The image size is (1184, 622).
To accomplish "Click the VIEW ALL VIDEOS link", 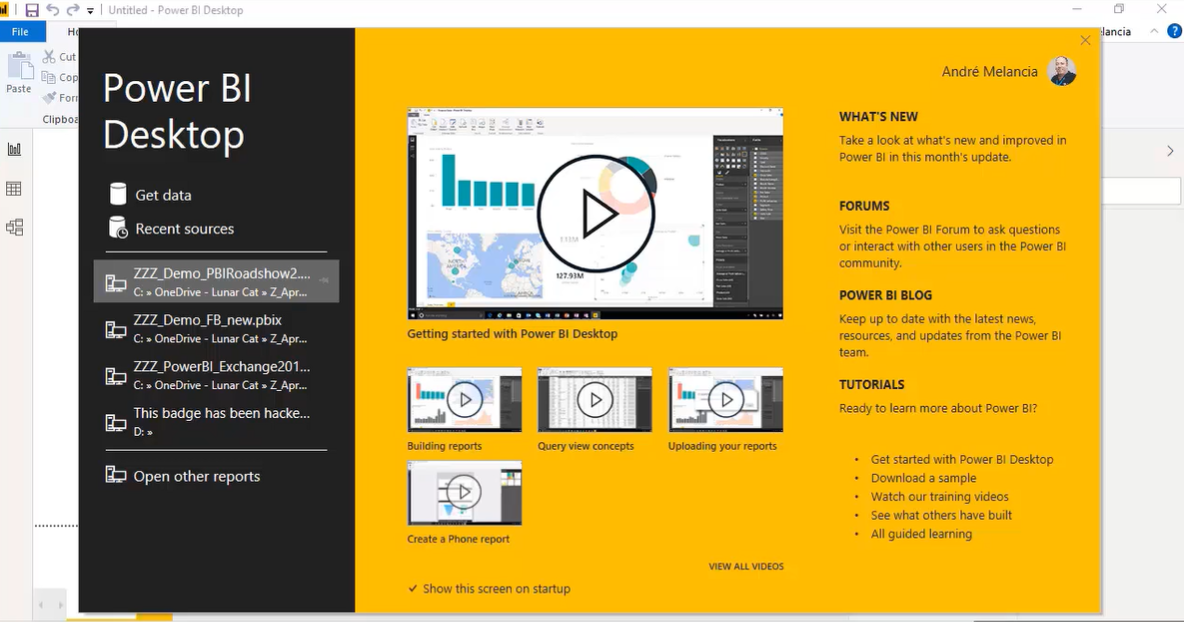I will click(746, 566).
